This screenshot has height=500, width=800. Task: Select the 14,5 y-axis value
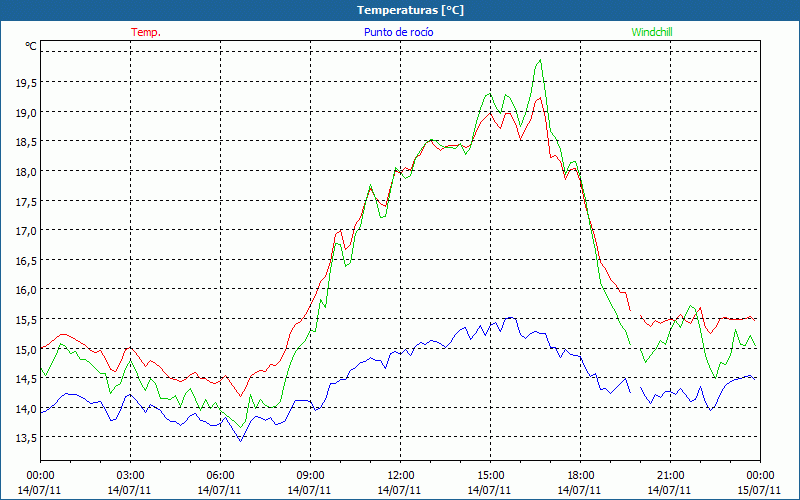click(x=26, y=379)
